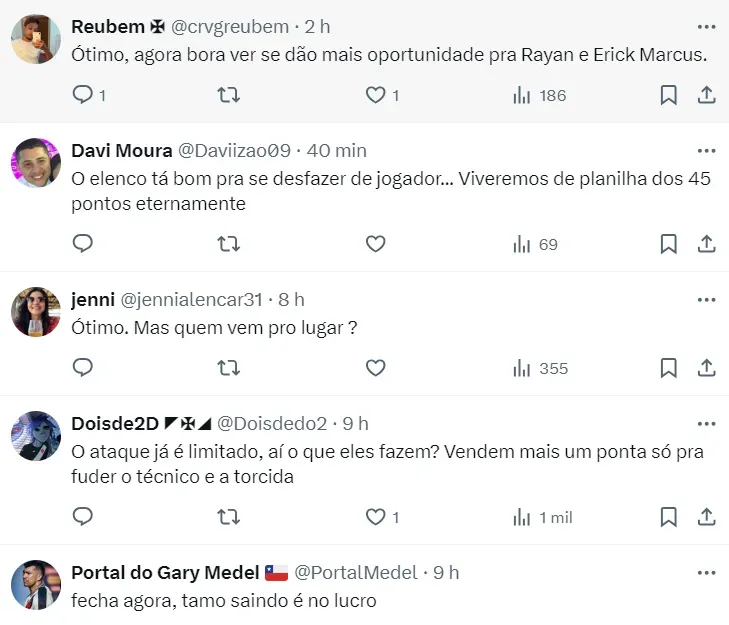Click jenni's profile avatar
This screenshot has width=729, height=625.
tap(36, 312)
